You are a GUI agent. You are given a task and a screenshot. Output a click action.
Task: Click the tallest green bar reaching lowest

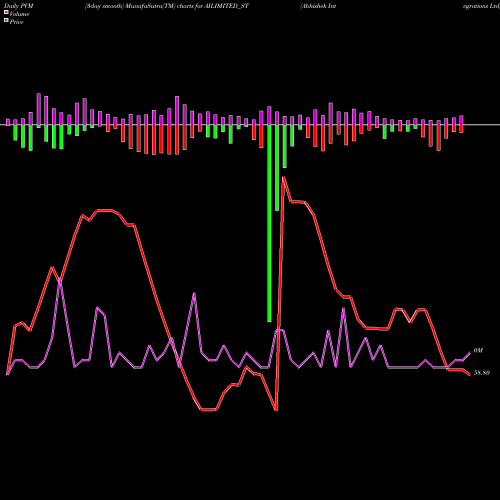point(269,223)
